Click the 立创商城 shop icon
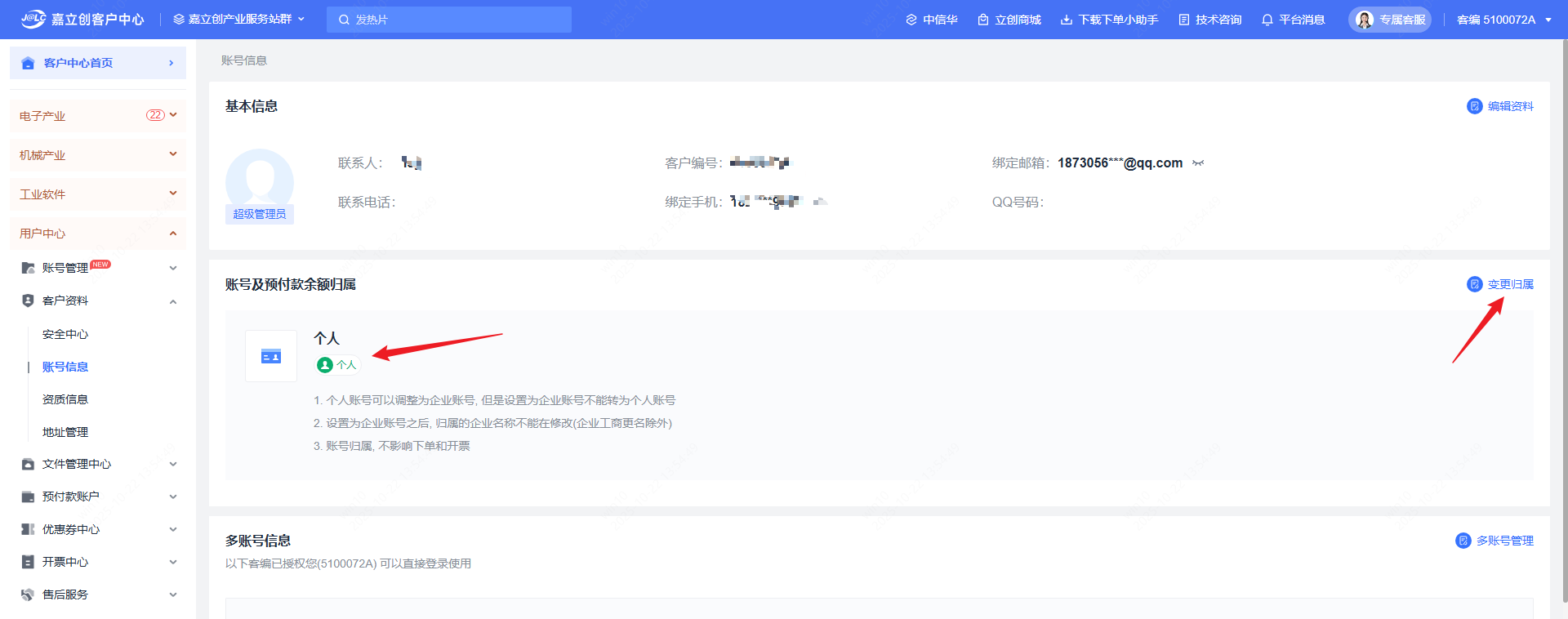 pyautogui.click(x=983, y=20)
